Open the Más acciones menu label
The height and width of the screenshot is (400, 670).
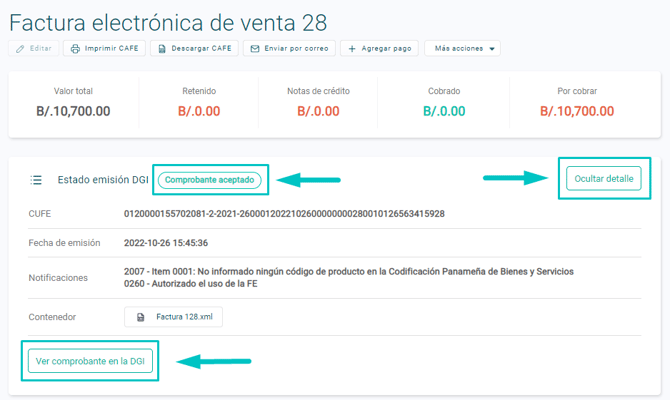click(459, 48)
